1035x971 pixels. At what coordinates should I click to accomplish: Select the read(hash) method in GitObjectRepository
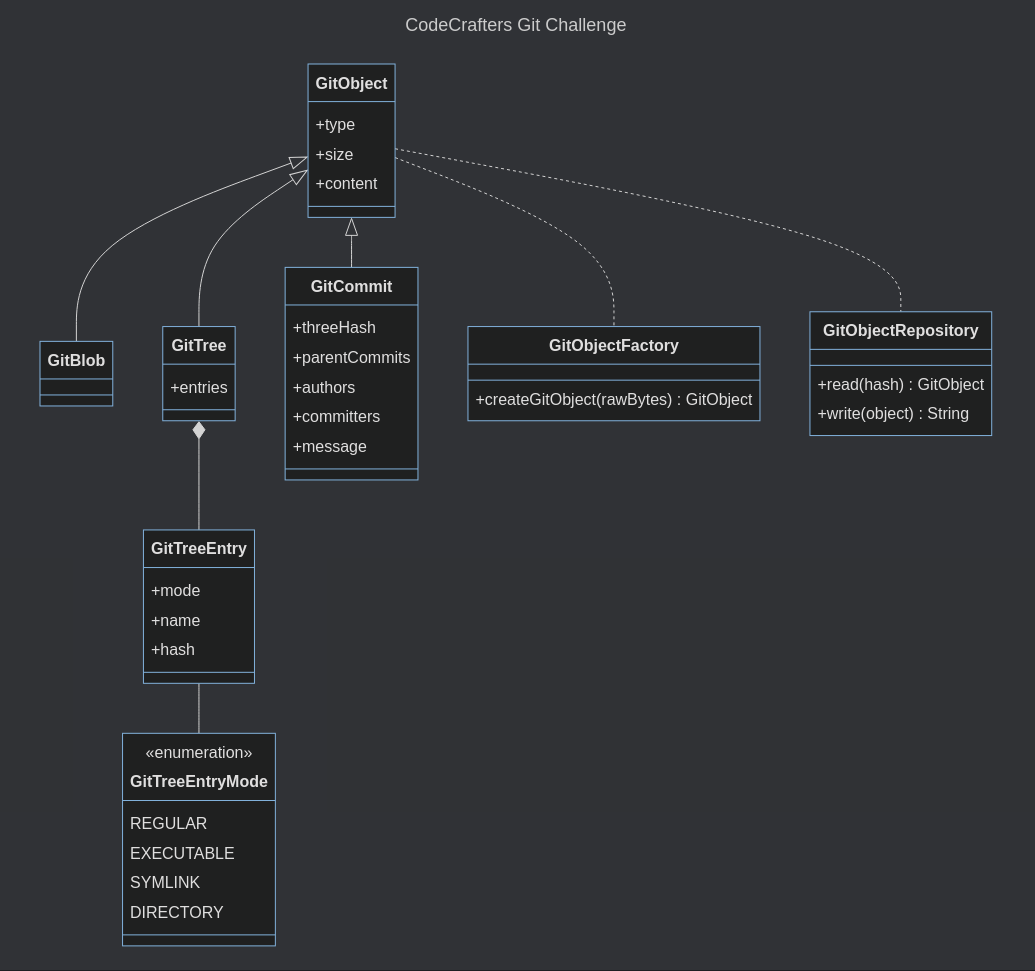[900, 384]
